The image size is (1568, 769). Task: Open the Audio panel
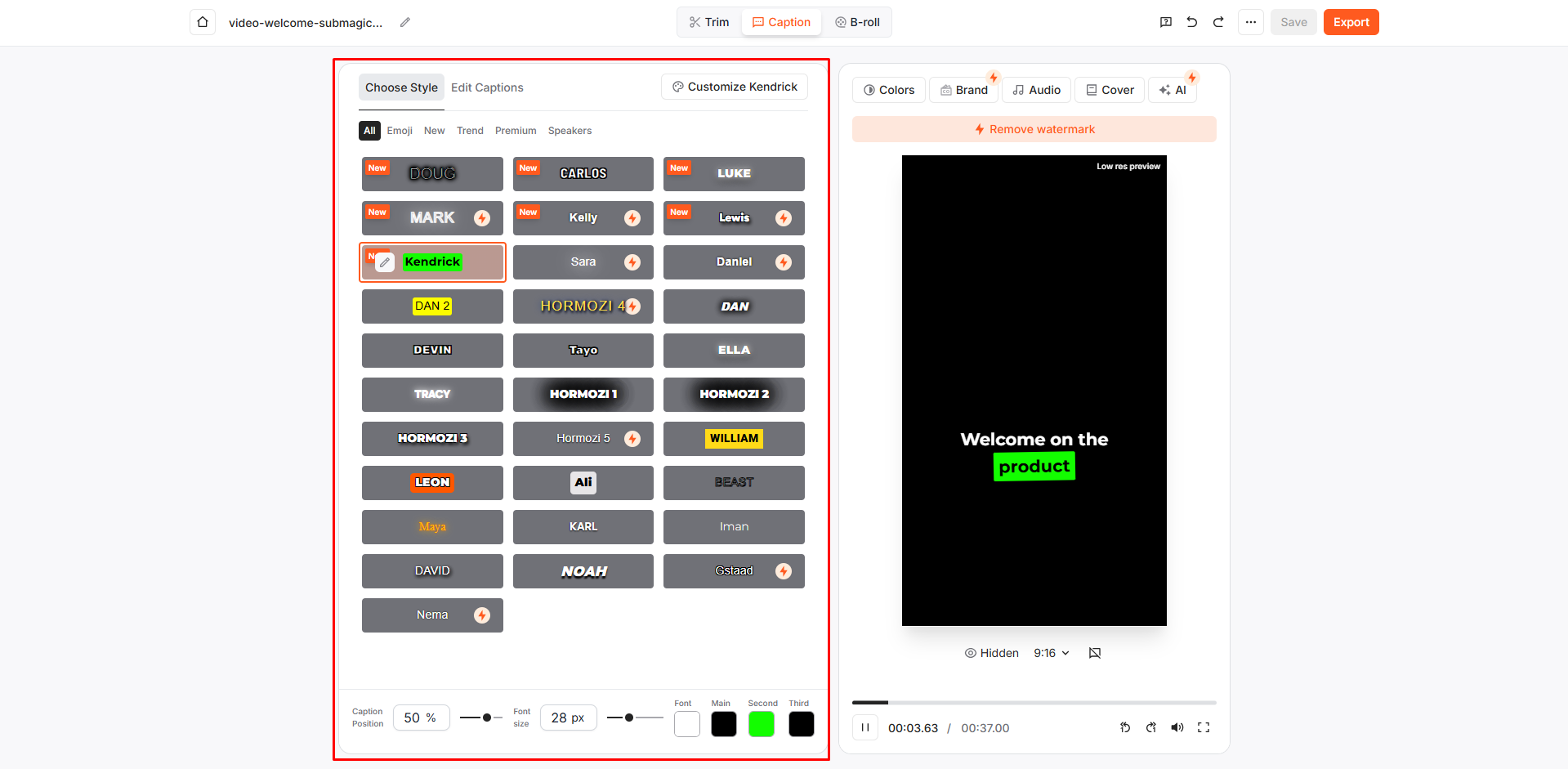coord(1035,90)
